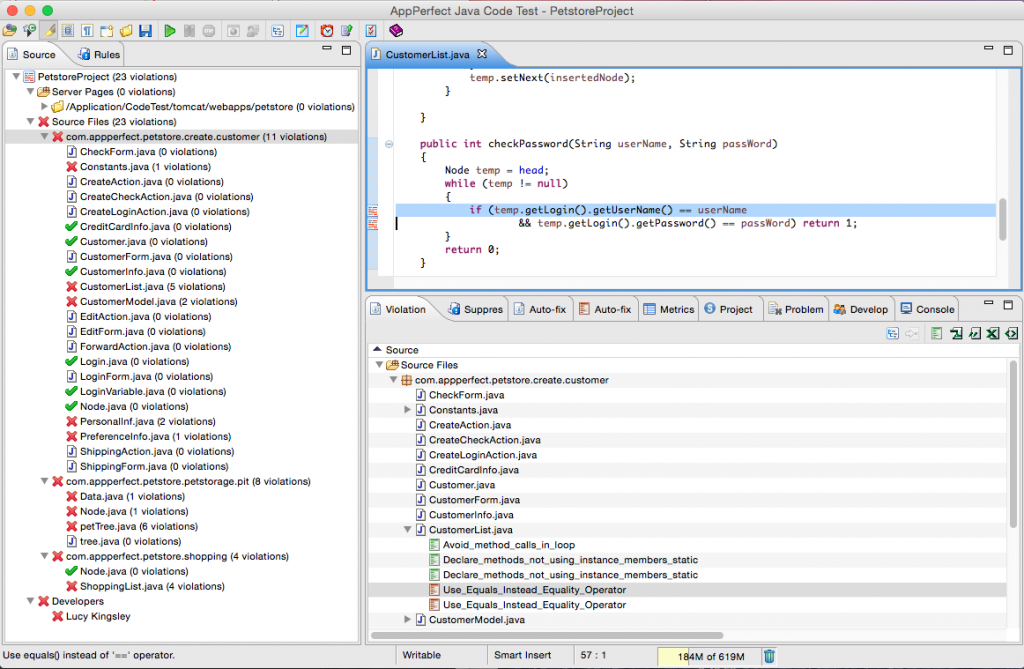Screen dimensions: 1024x669
Task: Click the 184M of 619M memory bar
Action: click(709, 657)
